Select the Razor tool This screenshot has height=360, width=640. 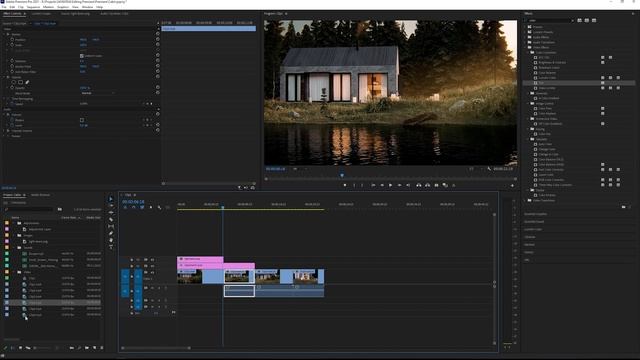point(111,220)
